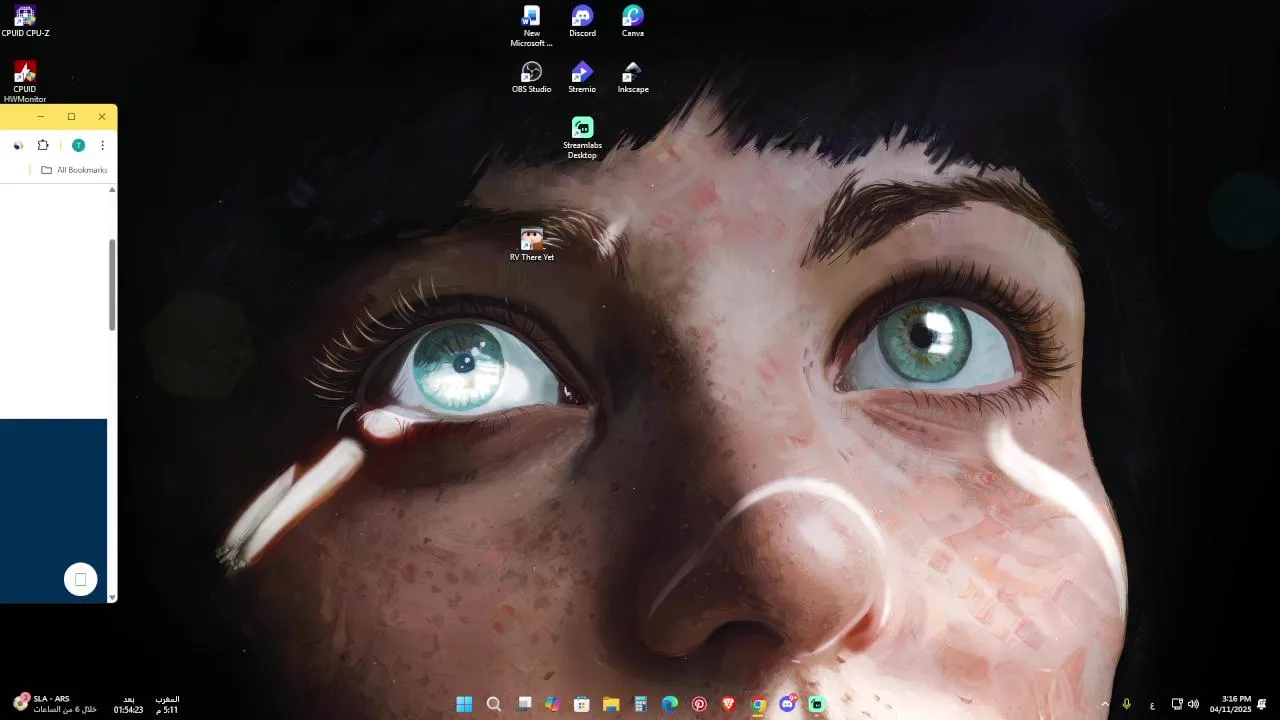The image size is (1280, 720).
Task: Open the network tray icon
Action: [x=1177, y=704]
